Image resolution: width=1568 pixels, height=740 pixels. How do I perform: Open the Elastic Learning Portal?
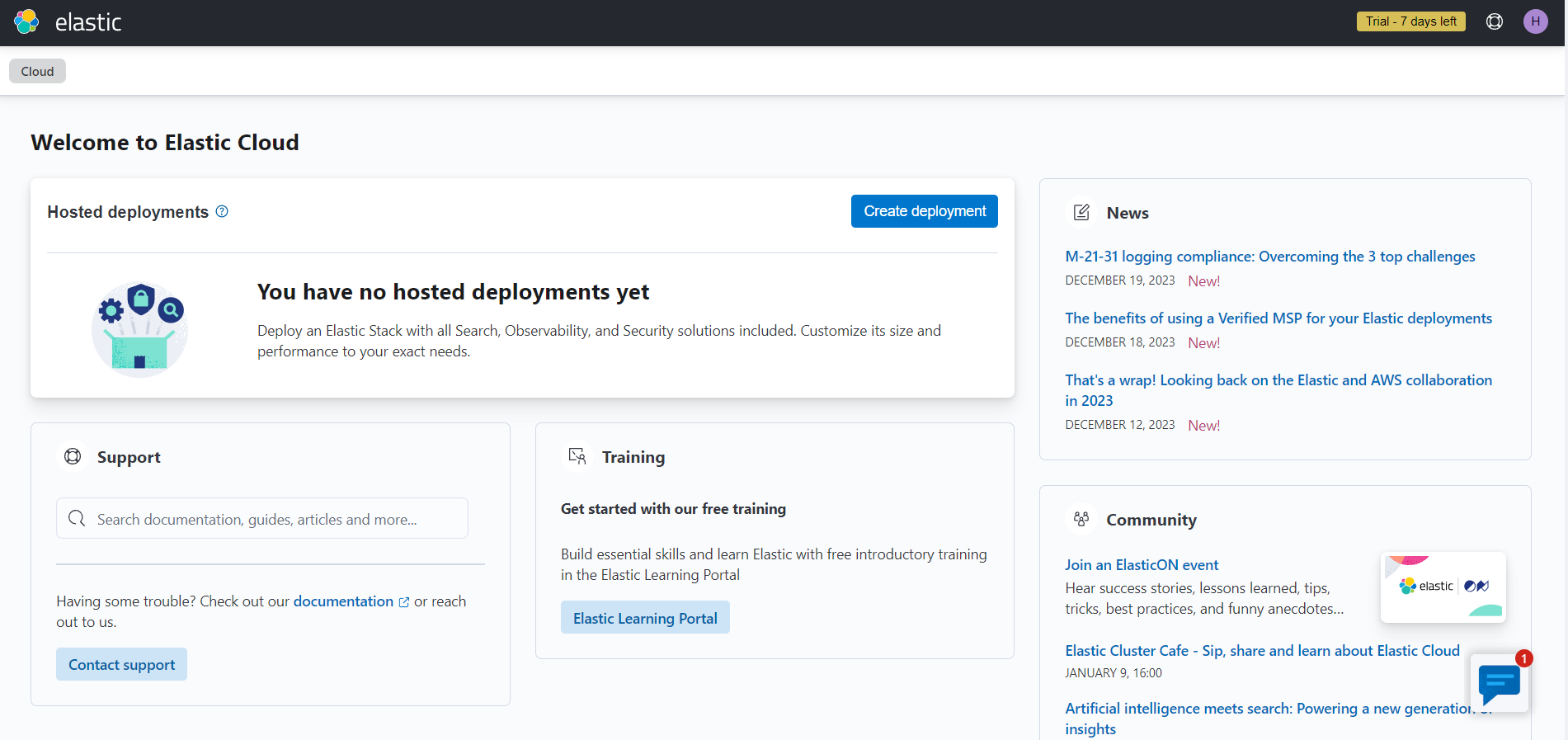click(645, 618)
